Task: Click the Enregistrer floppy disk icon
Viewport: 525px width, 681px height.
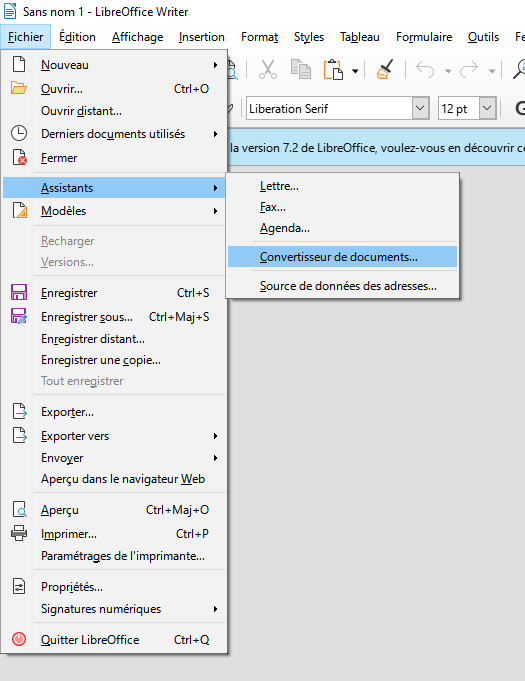Action: click(19, 292)
